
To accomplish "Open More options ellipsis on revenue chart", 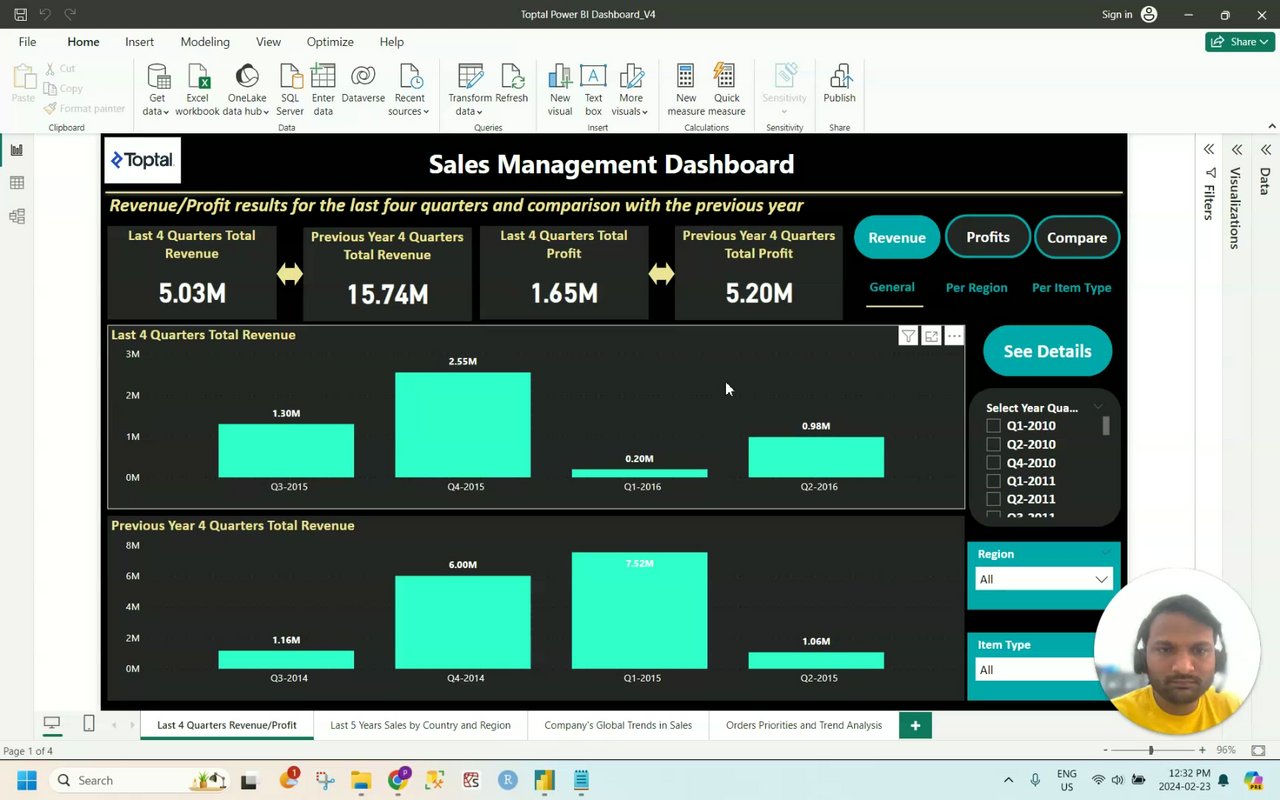I will coord(954,336).
